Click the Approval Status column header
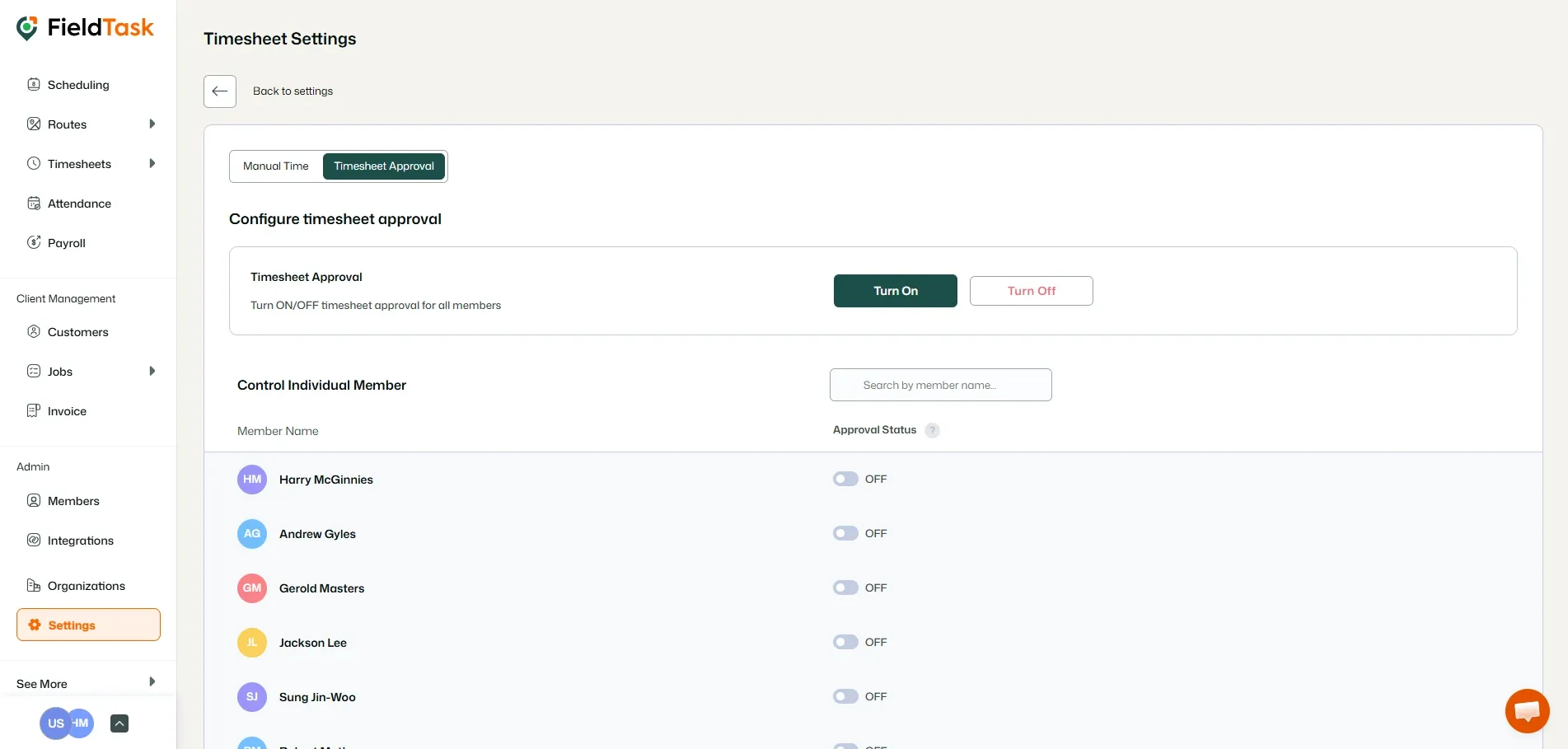The height and width of the screenshot is (749, 1568). 874,430
